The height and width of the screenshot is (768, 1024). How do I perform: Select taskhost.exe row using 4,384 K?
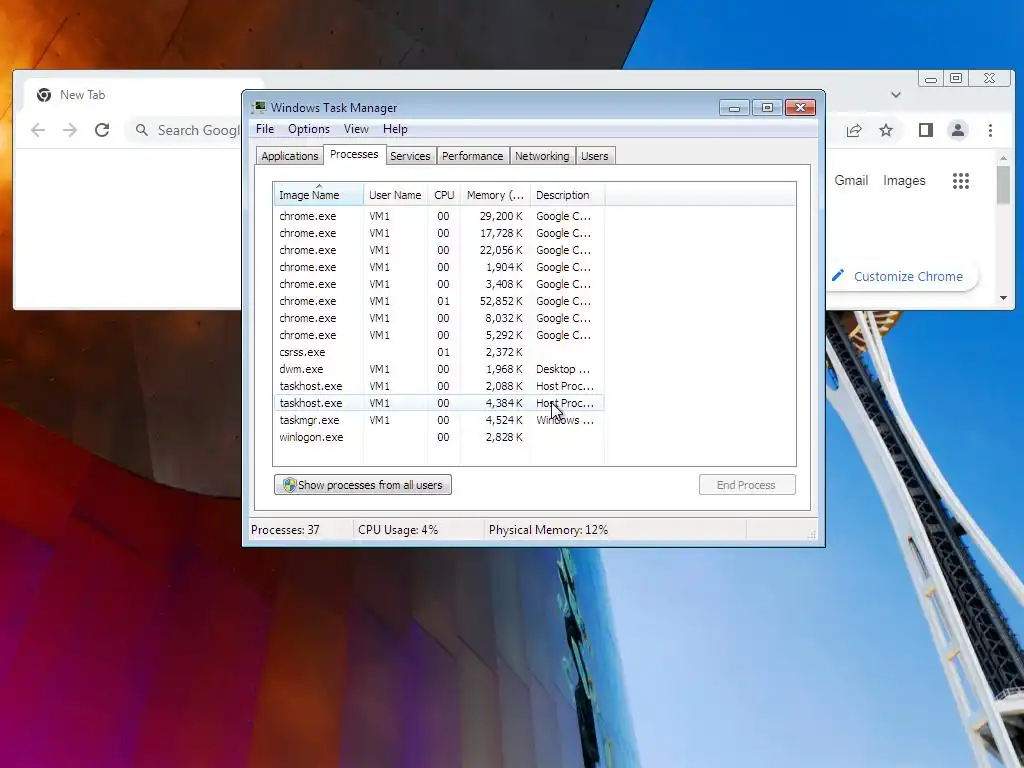439,402
